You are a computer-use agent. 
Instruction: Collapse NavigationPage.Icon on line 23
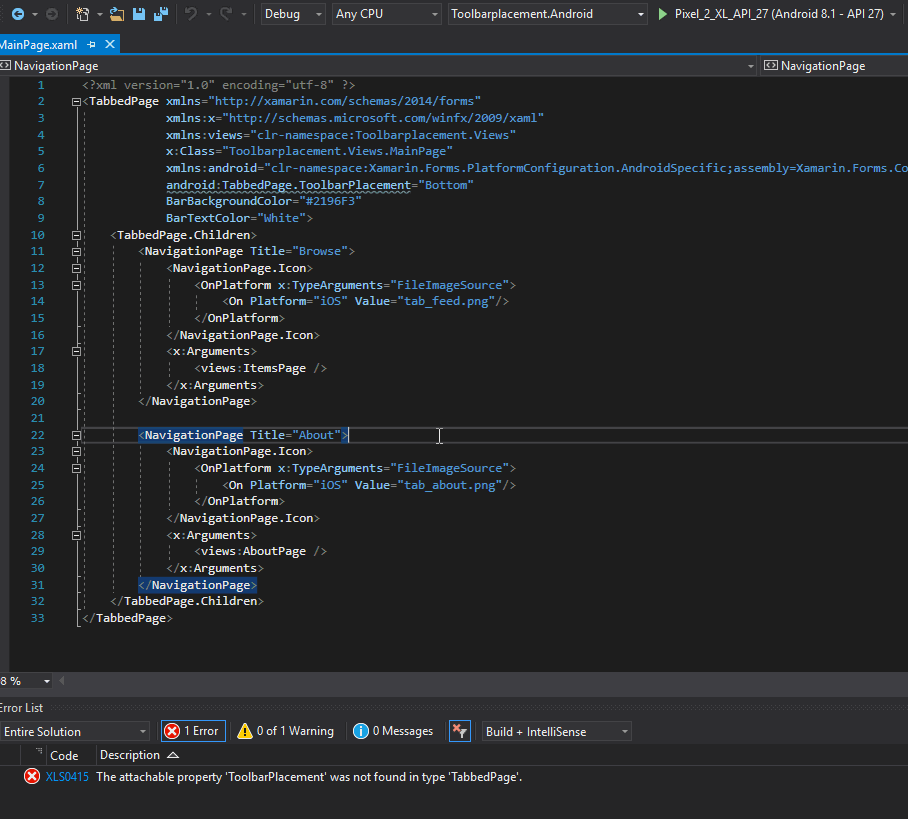click(x=76, y=451)
